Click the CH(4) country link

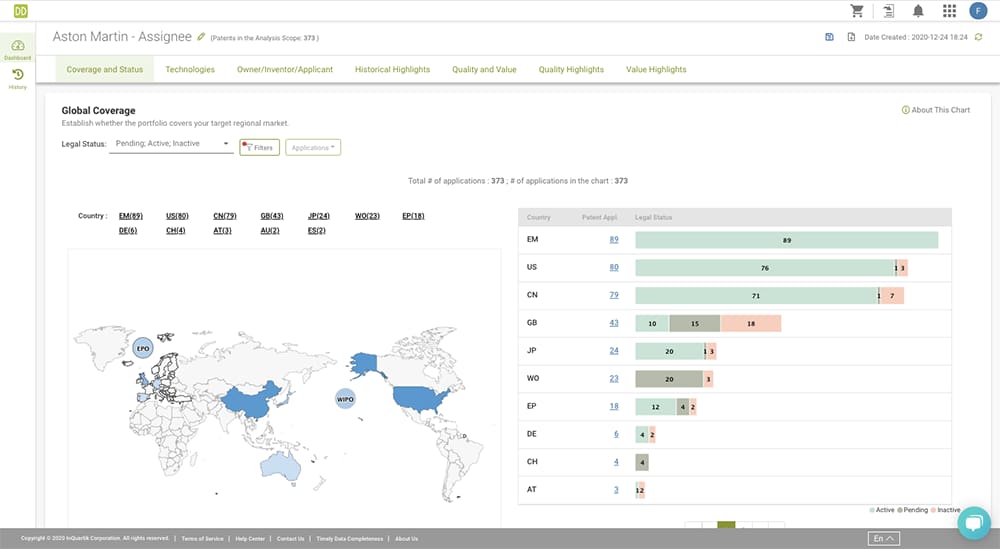click(x=175, y=230)
